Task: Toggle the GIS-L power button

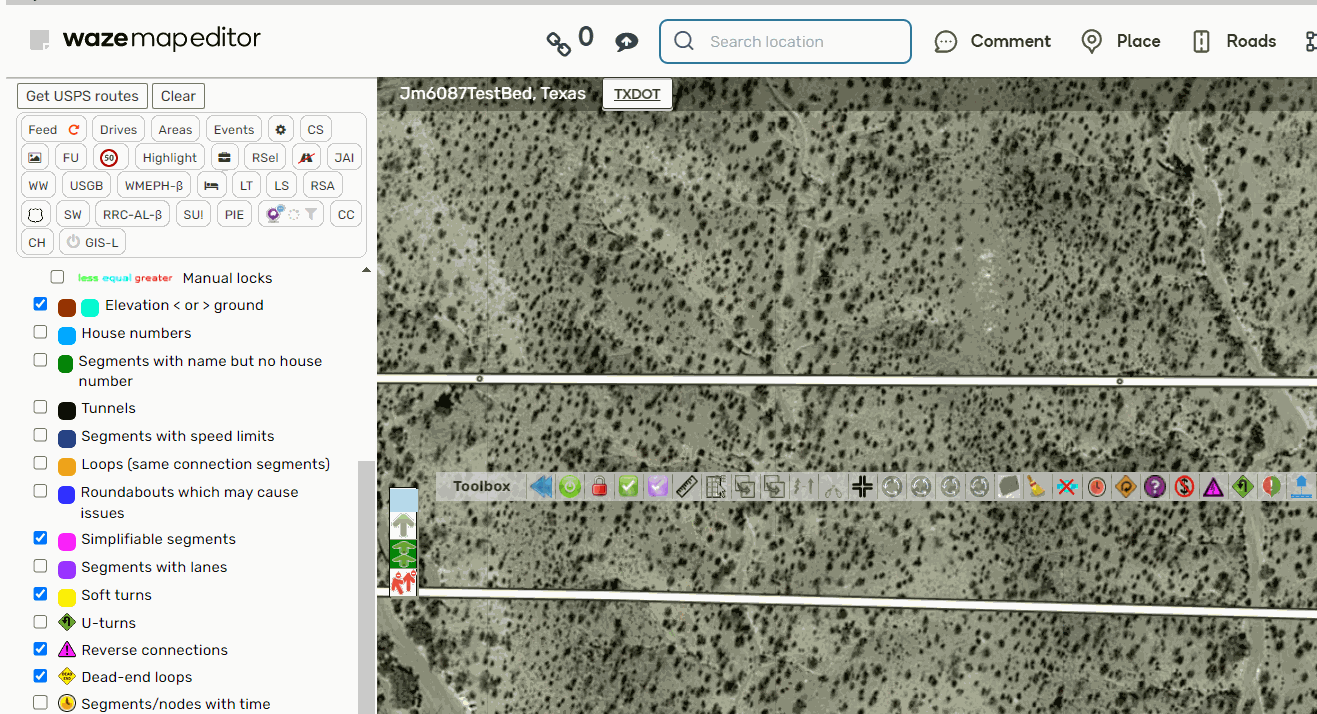Action: [92, 242]
